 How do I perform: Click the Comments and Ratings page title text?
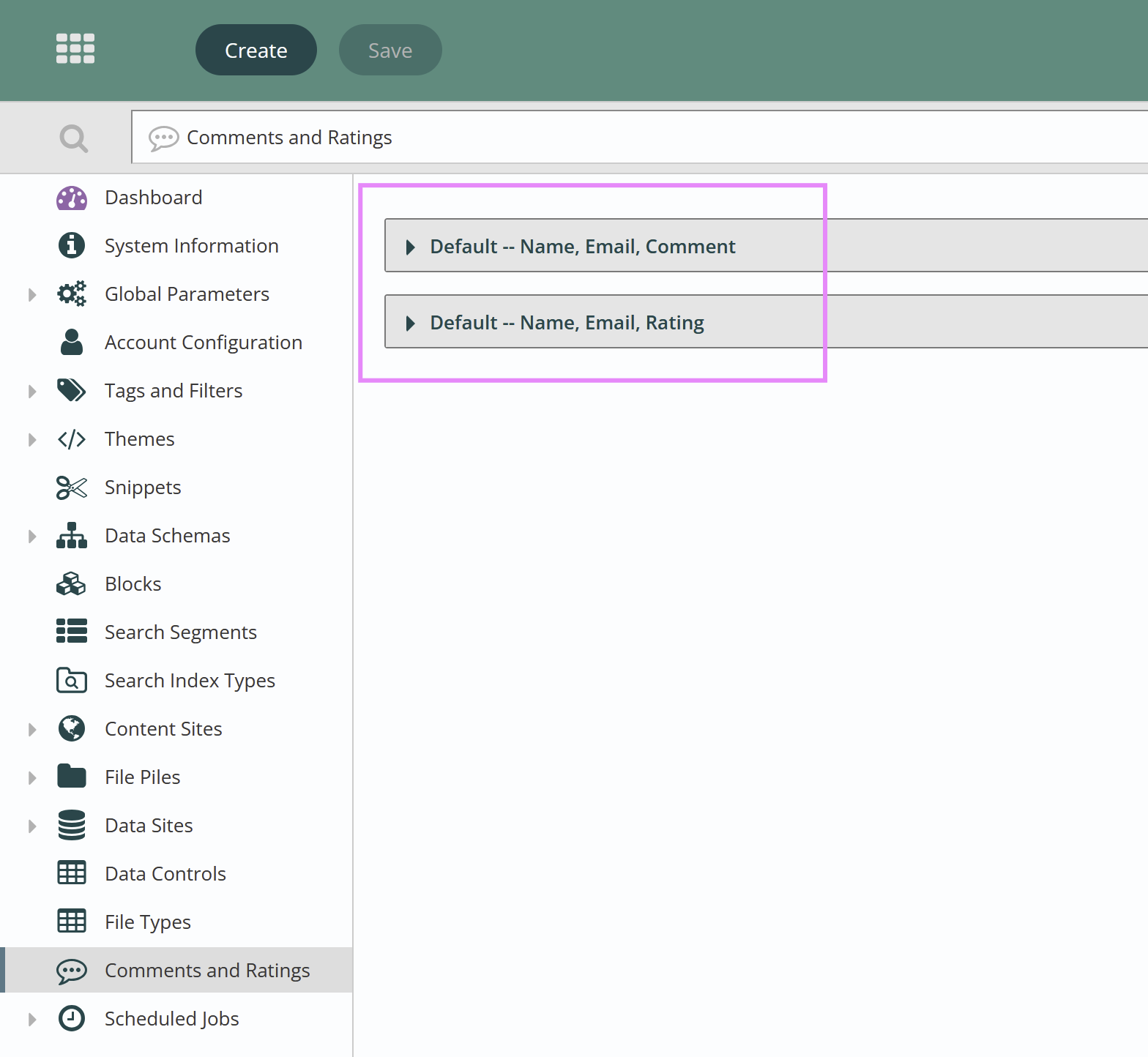point(289,138)
